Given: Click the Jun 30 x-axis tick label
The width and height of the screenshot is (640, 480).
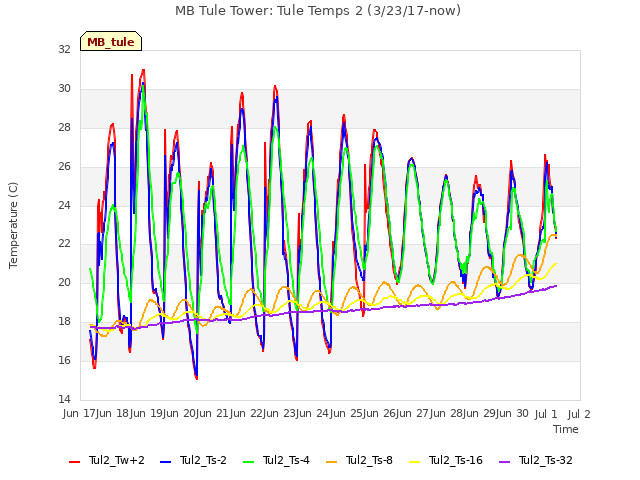Looking at the screenshot, I should point(512,413).
